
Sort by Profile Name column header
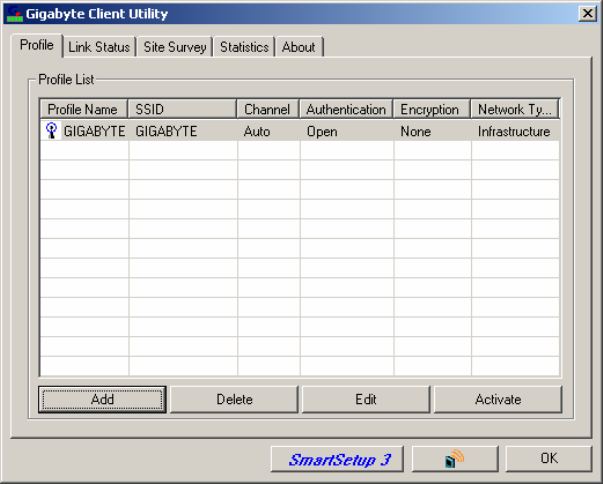84,109
